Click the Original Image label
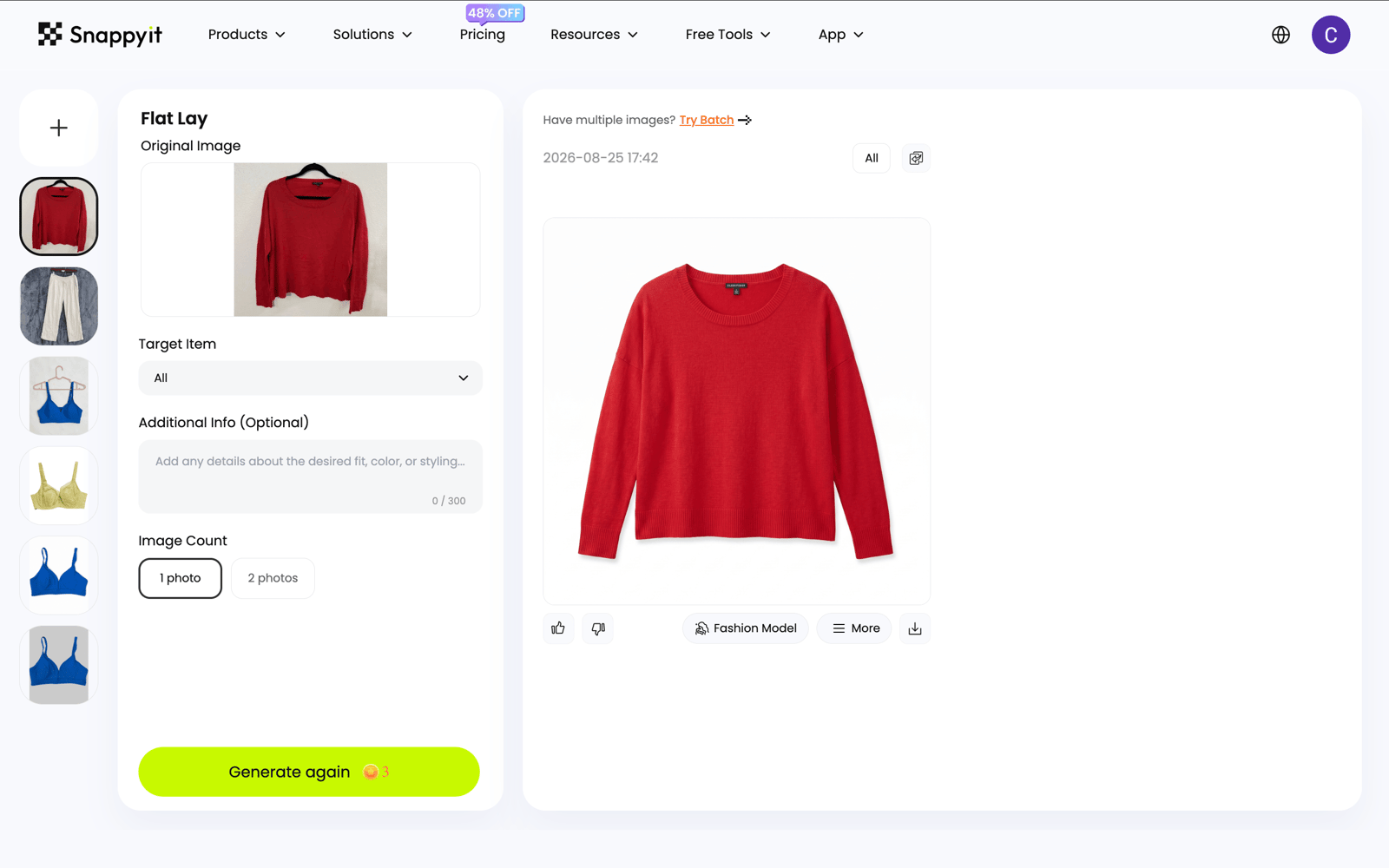This screenshot has height=868, width=1389. point(191,146)
